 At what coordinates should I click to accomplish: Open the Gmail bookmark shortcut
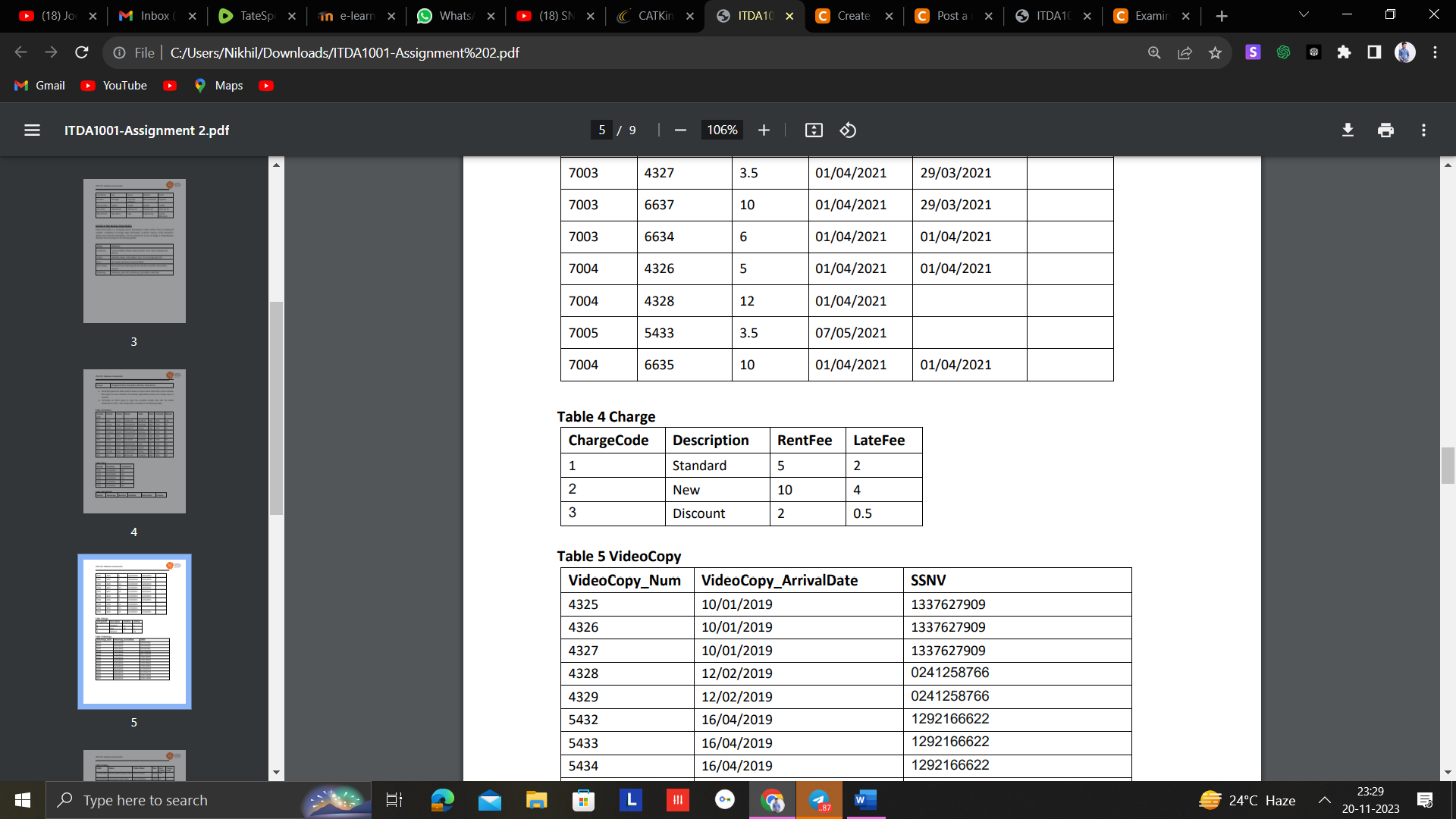click(39, 86)
